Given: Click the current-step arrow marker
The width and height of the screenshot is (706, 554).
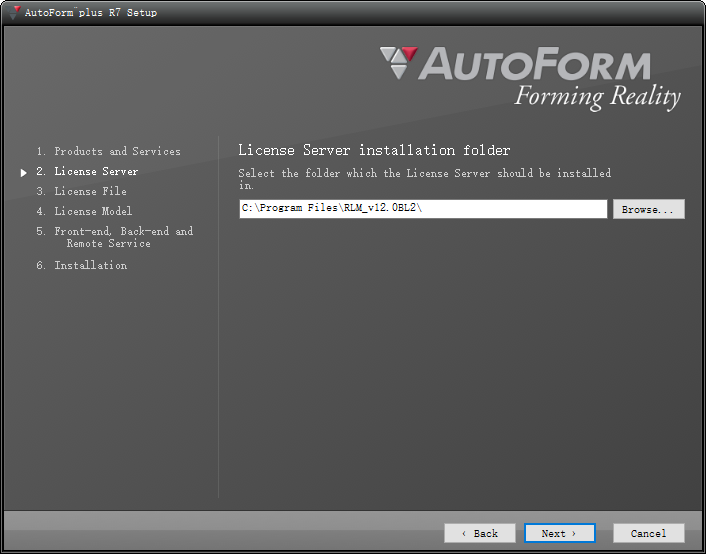Looking at the screenshot, I should tap(24, 173).
